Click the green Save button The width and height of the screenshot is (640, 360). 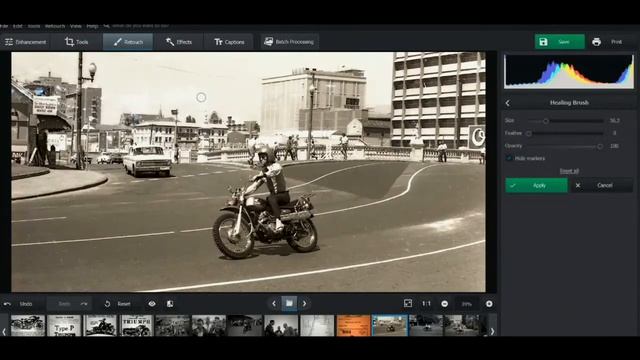[x=560, y=42]
